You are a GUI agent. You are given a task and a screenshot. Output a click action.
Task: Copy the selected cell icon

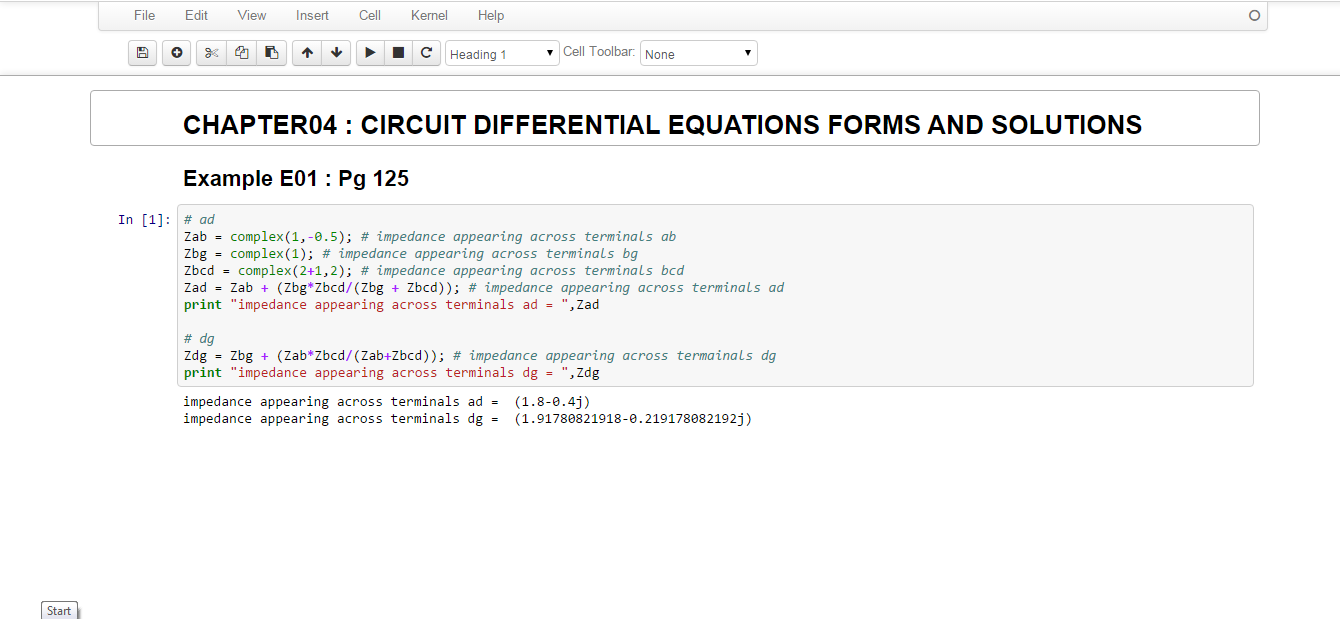coord(241,53)
